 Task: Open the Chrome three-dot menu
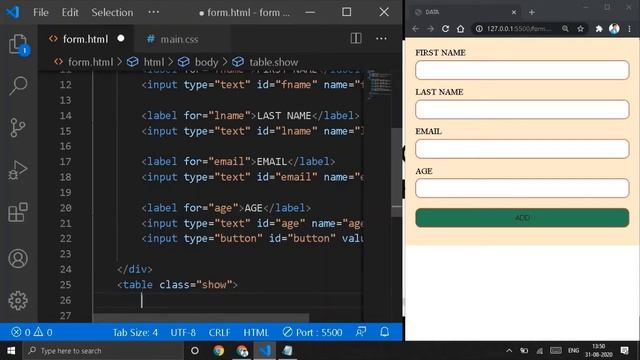click(x=629, y=29)
